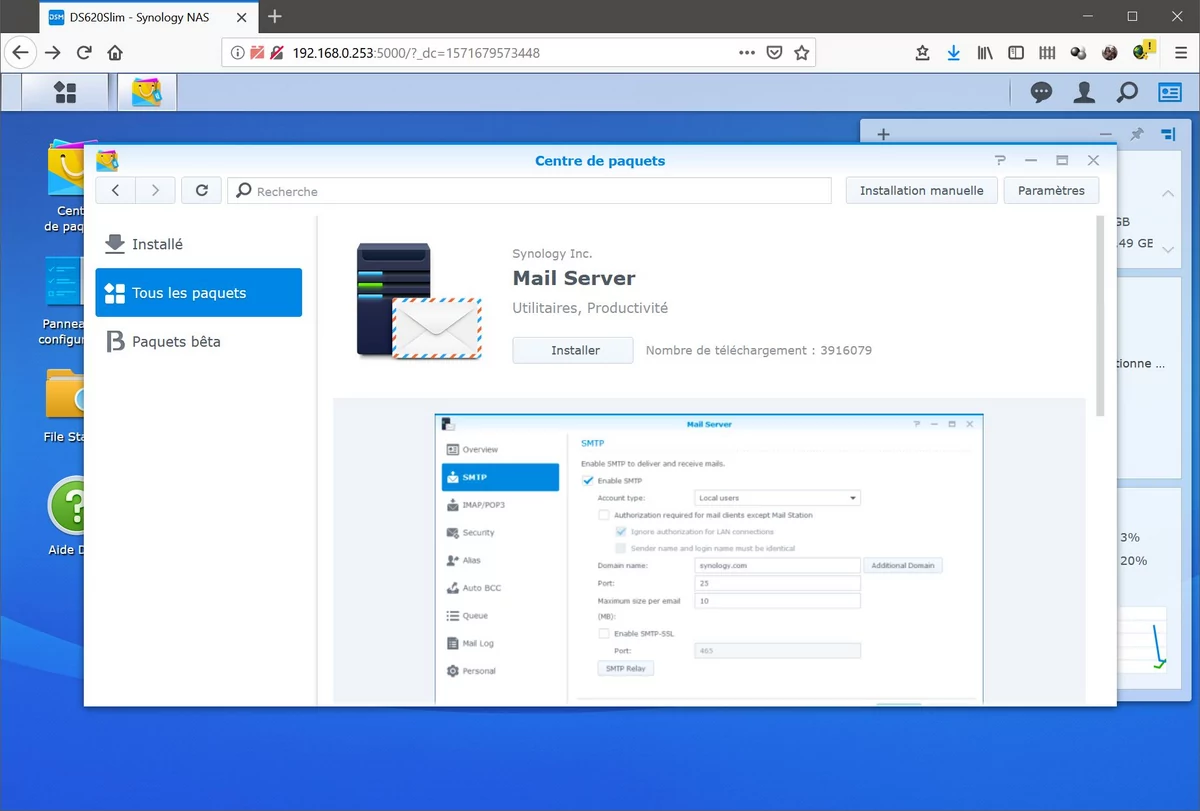Open the DSM search magnifier icon
1200x811 pixels.
coord(1127,93)
